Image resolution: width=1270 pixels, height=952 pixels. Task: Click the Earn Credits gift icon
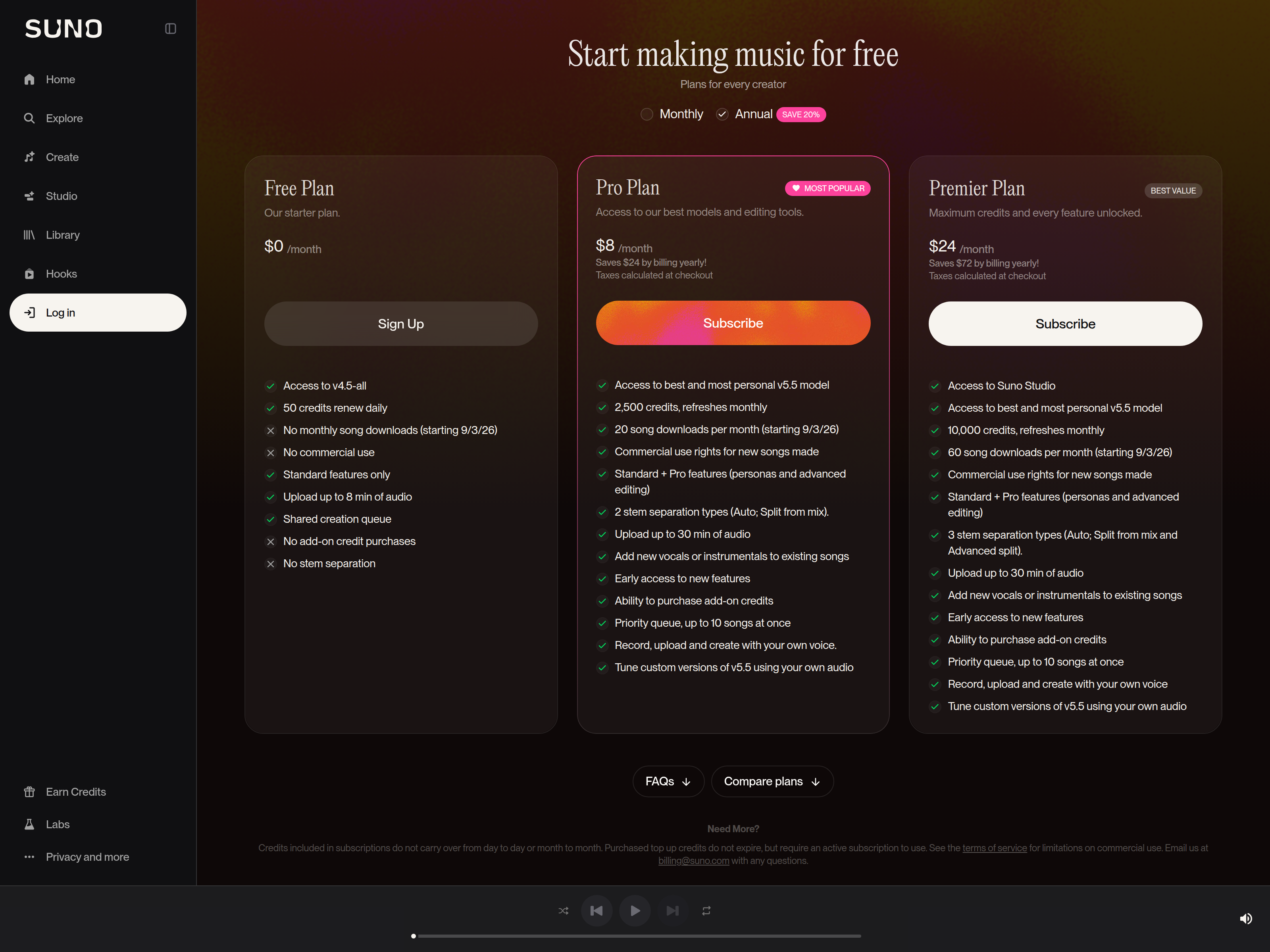[x=29, y=792]
